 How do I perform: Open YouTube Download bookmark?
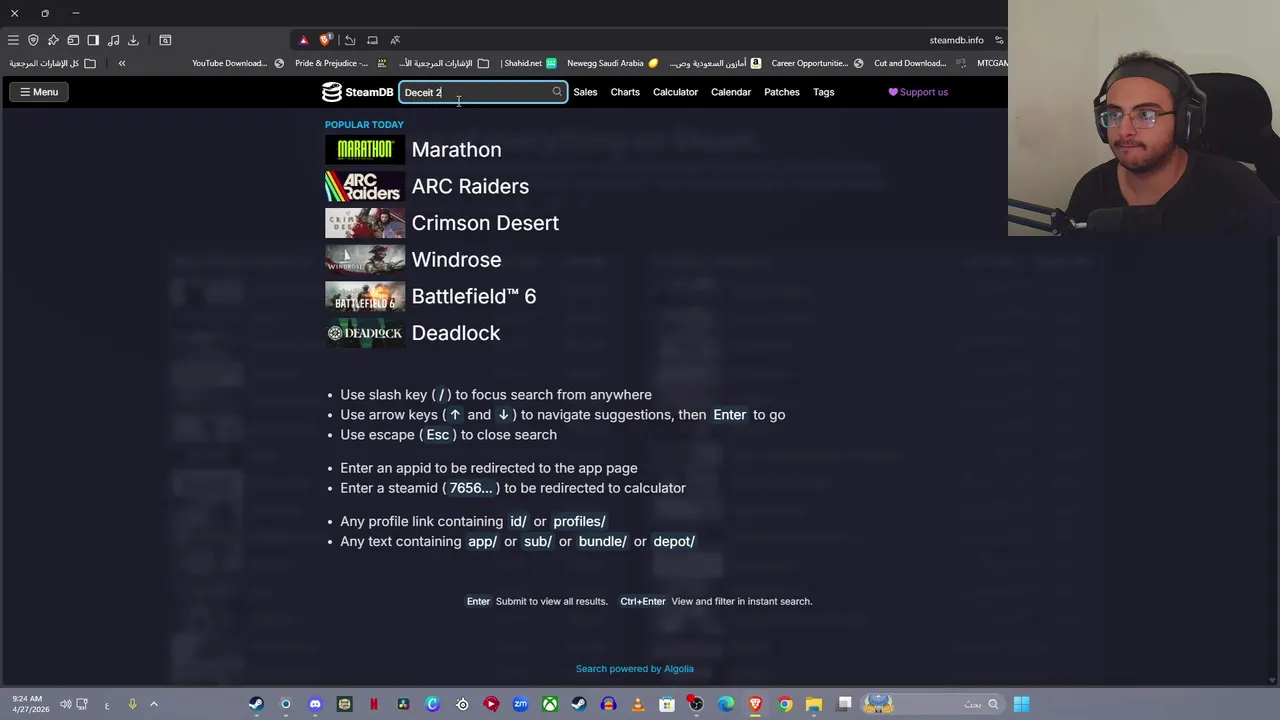[x=237, y=63]
